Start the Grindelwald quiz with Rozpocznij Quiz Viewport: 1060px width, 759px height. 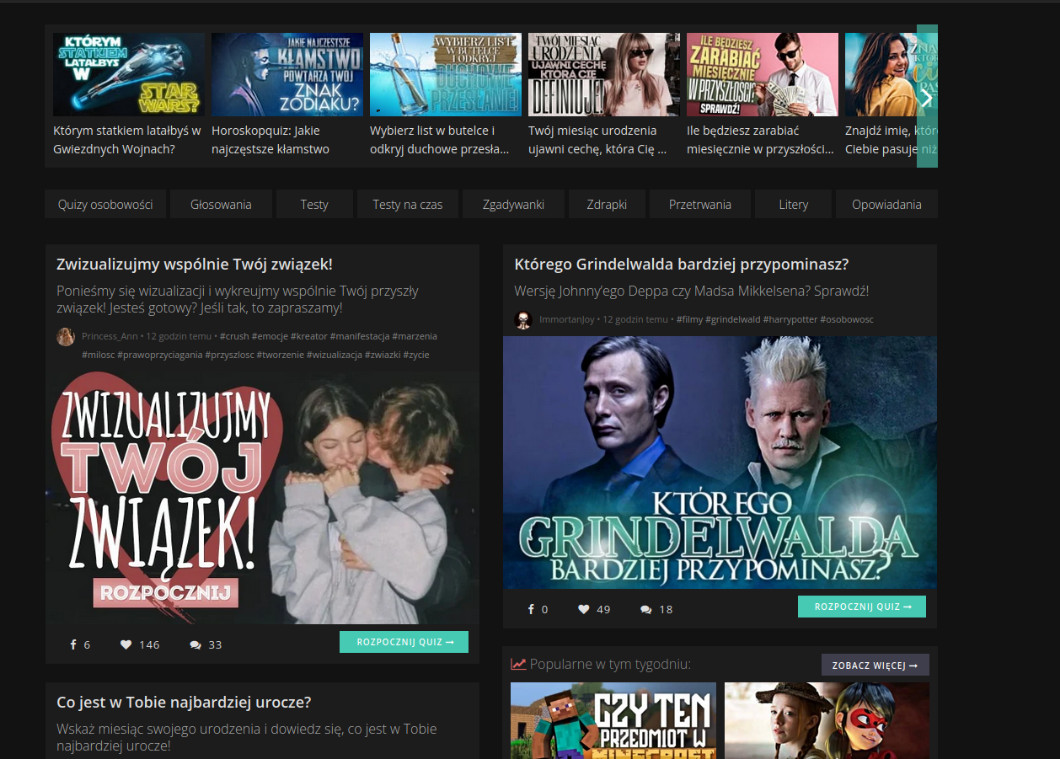click(861, 607)
